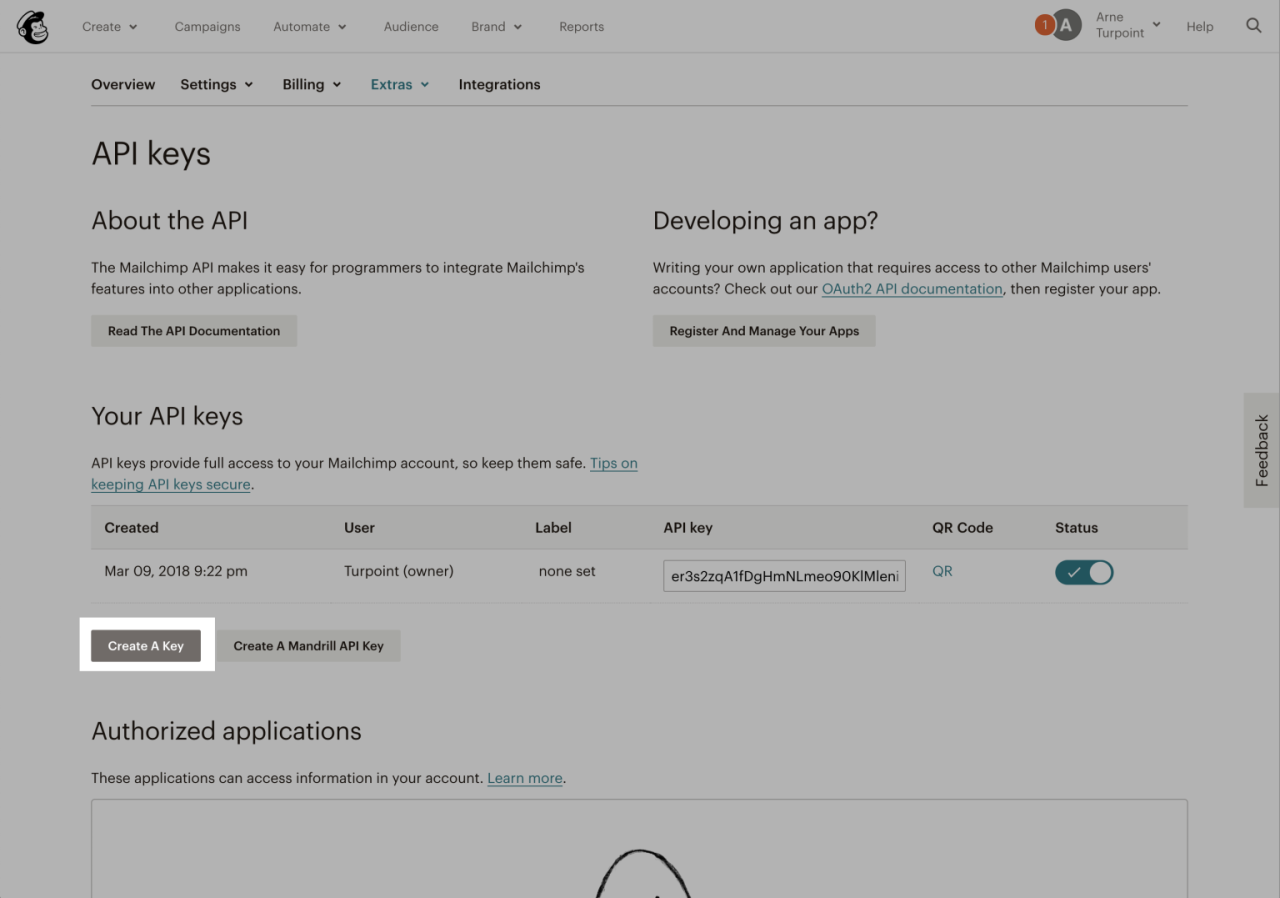
Task: Click the Learn more link
Action: click(525, 778)
